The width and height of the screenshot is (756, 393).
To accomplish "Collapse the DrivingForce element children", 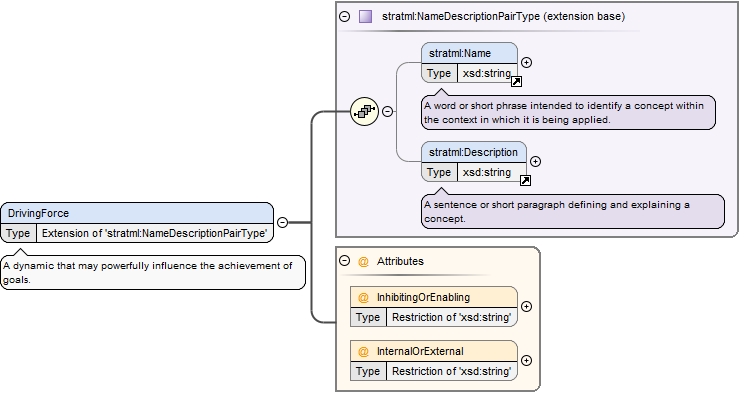I will pos(283,222).
